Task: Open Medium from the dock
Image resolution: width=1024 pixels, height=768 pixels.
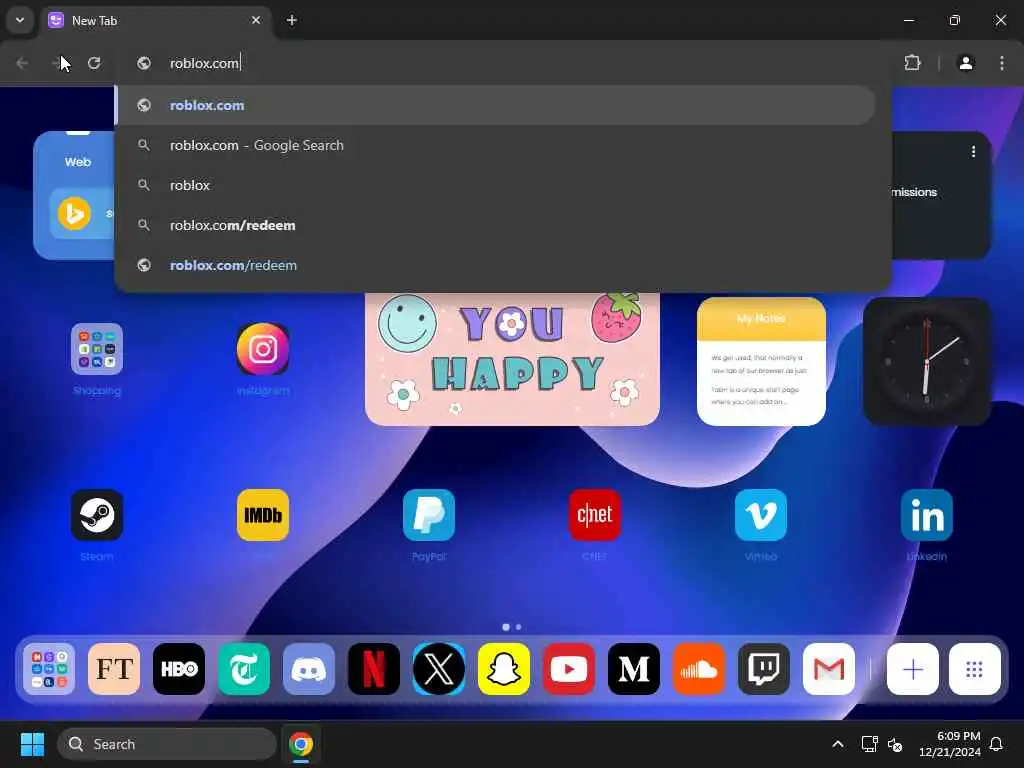Action: [633, 669]
